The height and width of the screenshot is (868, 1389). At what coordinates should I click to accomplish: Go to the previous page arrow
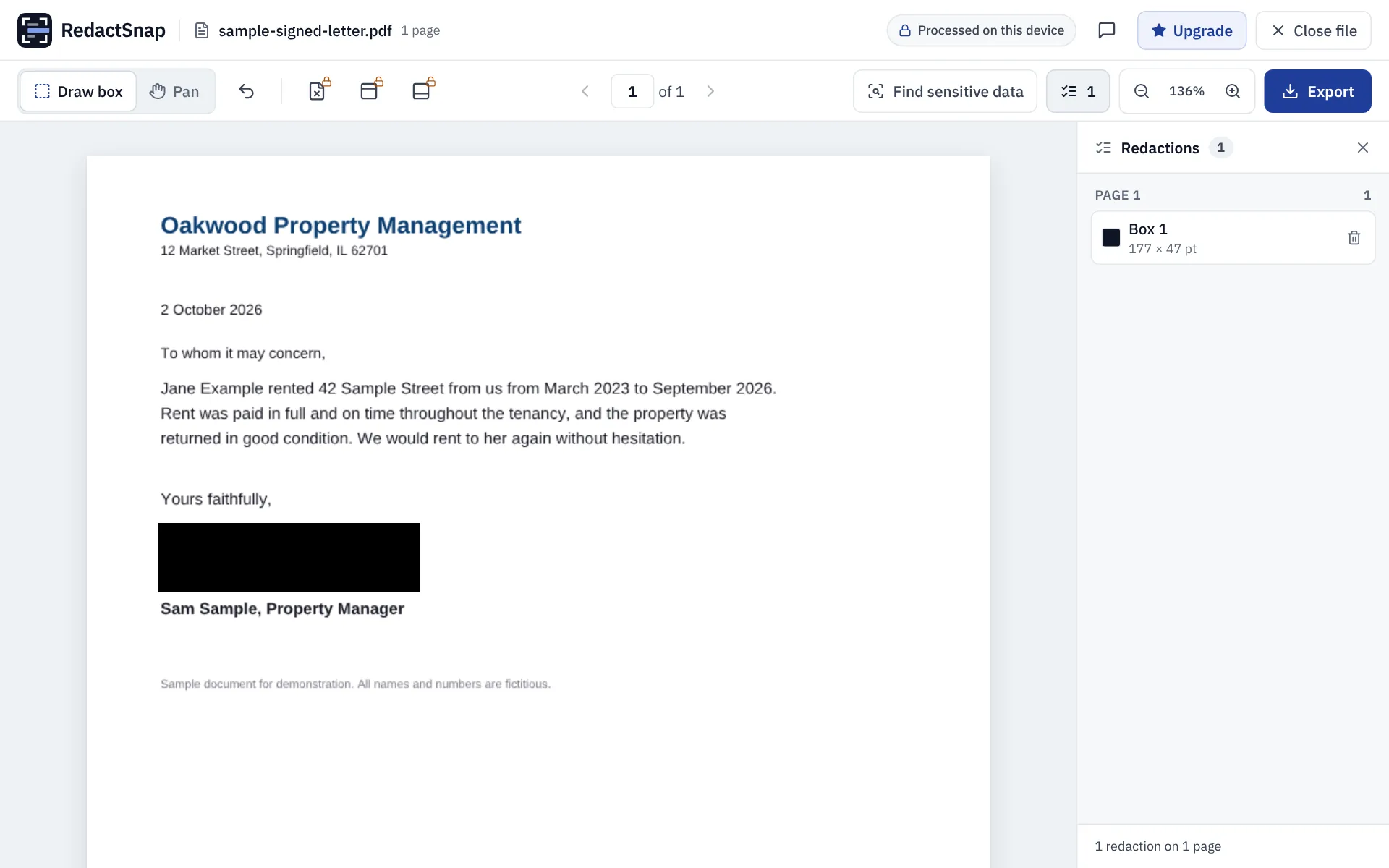tap(585, 91)
